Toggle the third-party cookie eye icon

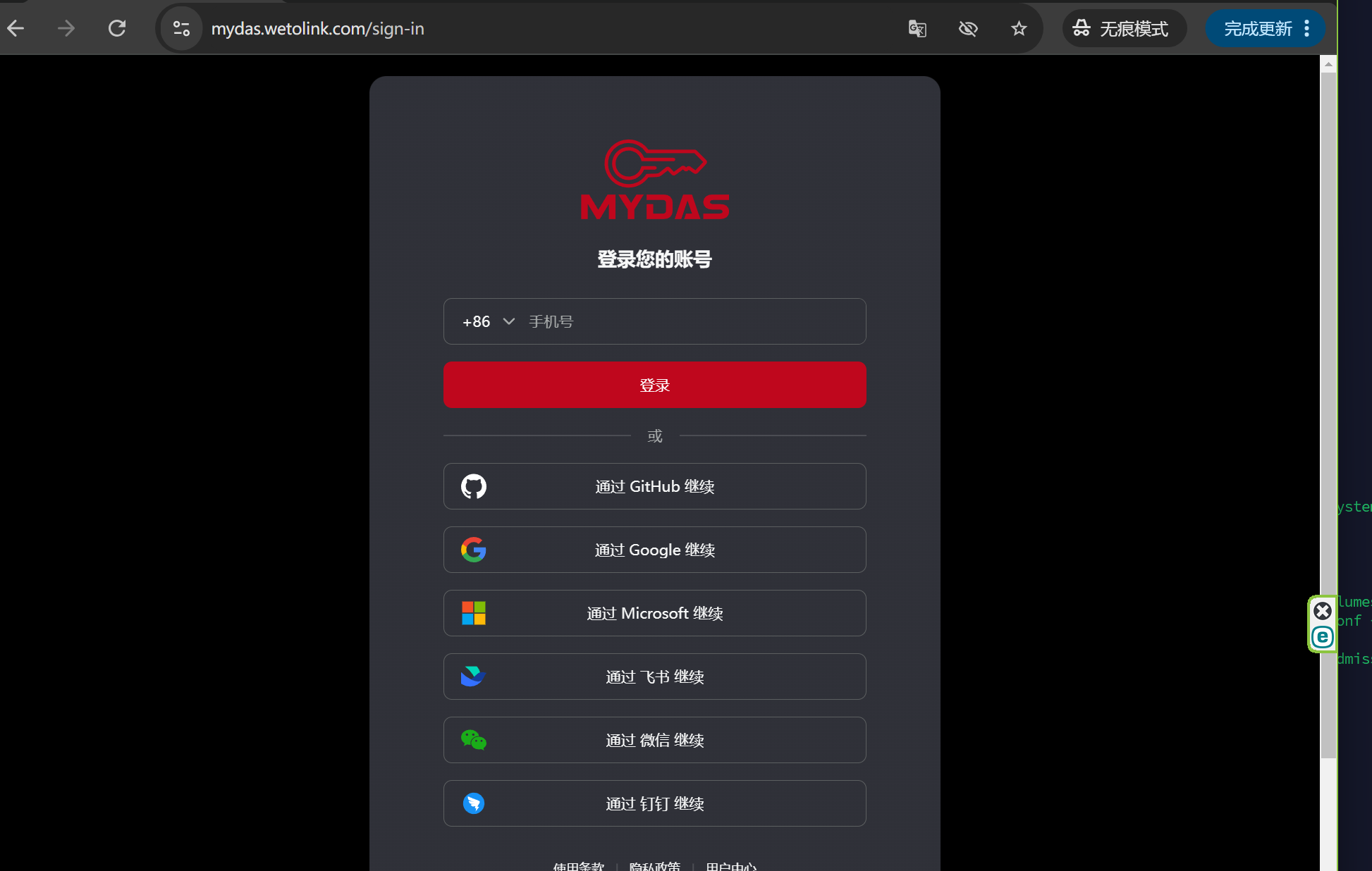(x=968, y=29)
